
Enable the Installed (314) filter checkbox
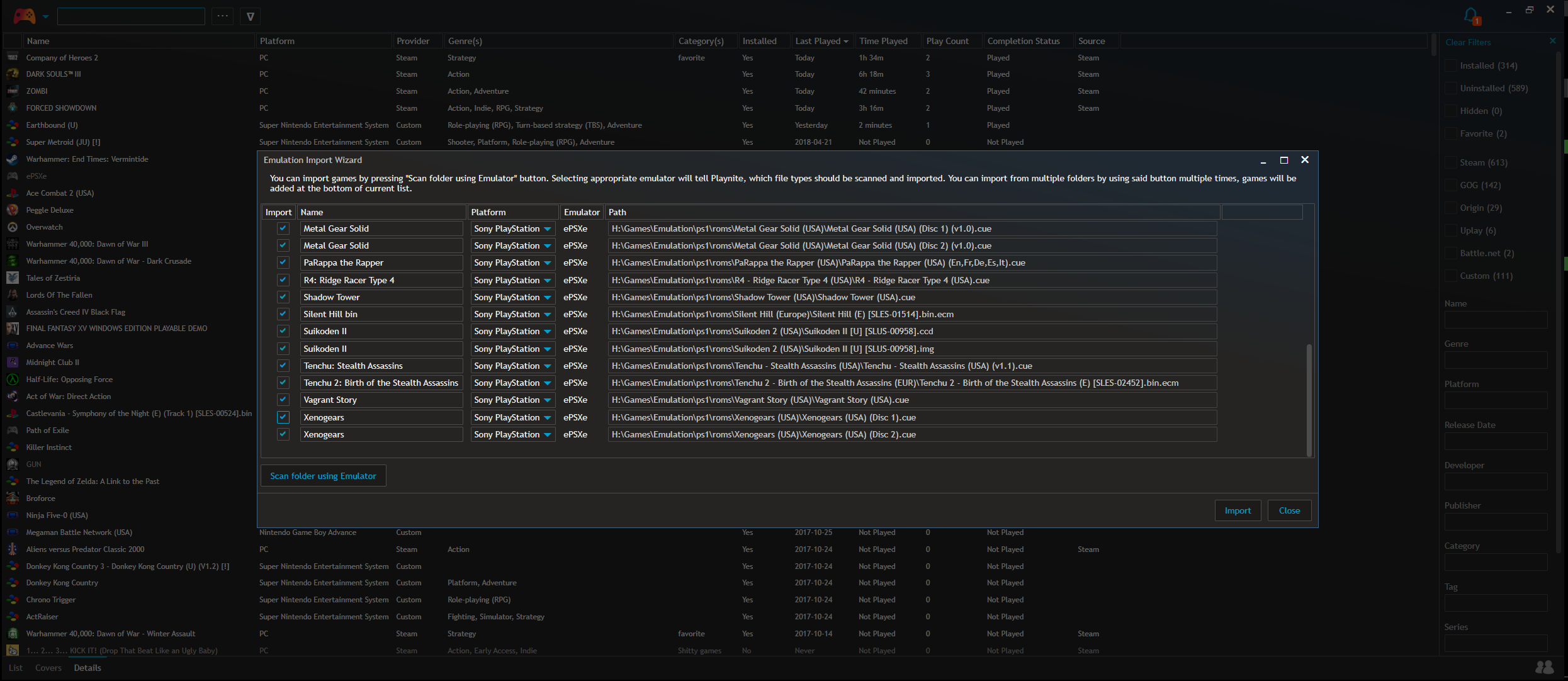click(x=1450, y=65)
